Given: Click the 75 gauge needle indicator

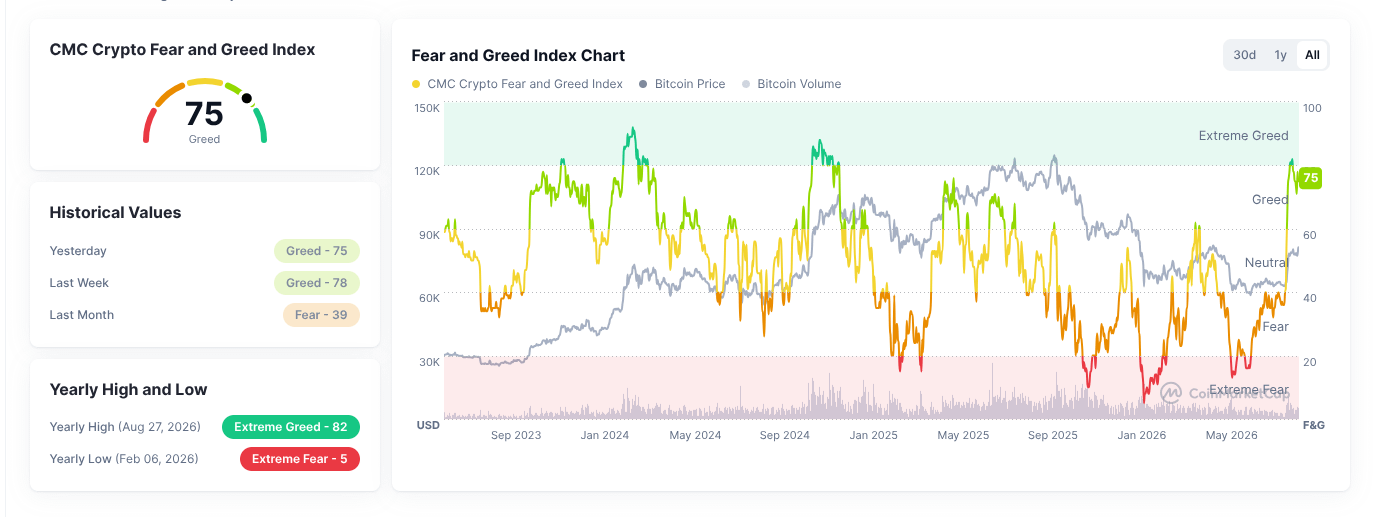Looking at the screenshot, I should tap(247, 99).
